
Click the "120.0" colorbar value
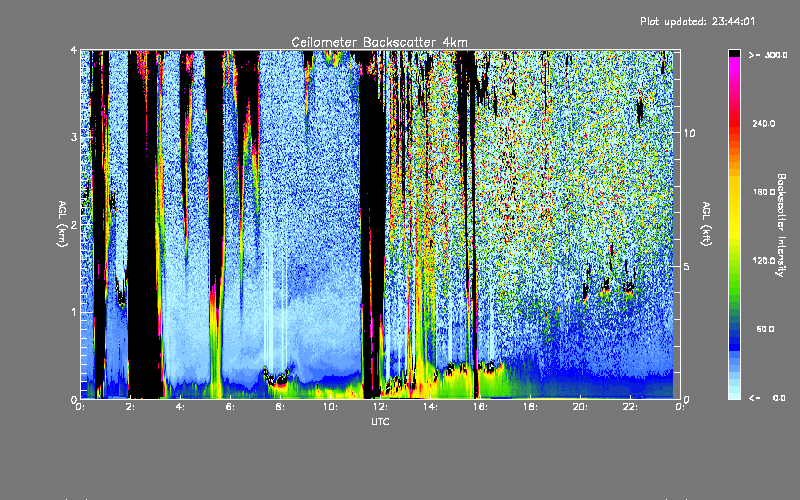(x=764, y=260)
